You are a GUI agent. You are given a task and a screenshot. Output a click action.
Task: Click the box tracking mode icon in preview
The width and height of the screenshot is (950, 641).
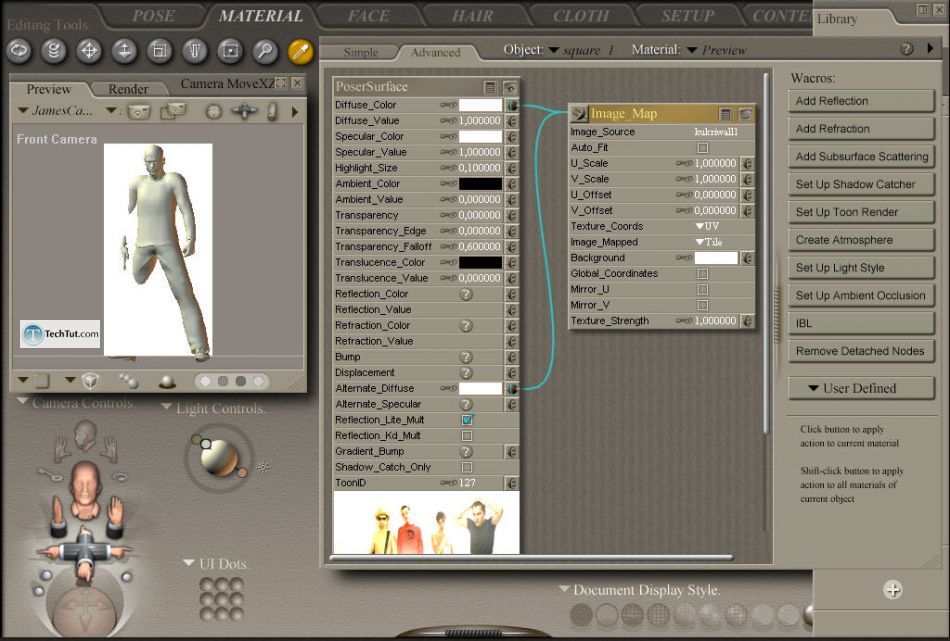coord(90,381)
